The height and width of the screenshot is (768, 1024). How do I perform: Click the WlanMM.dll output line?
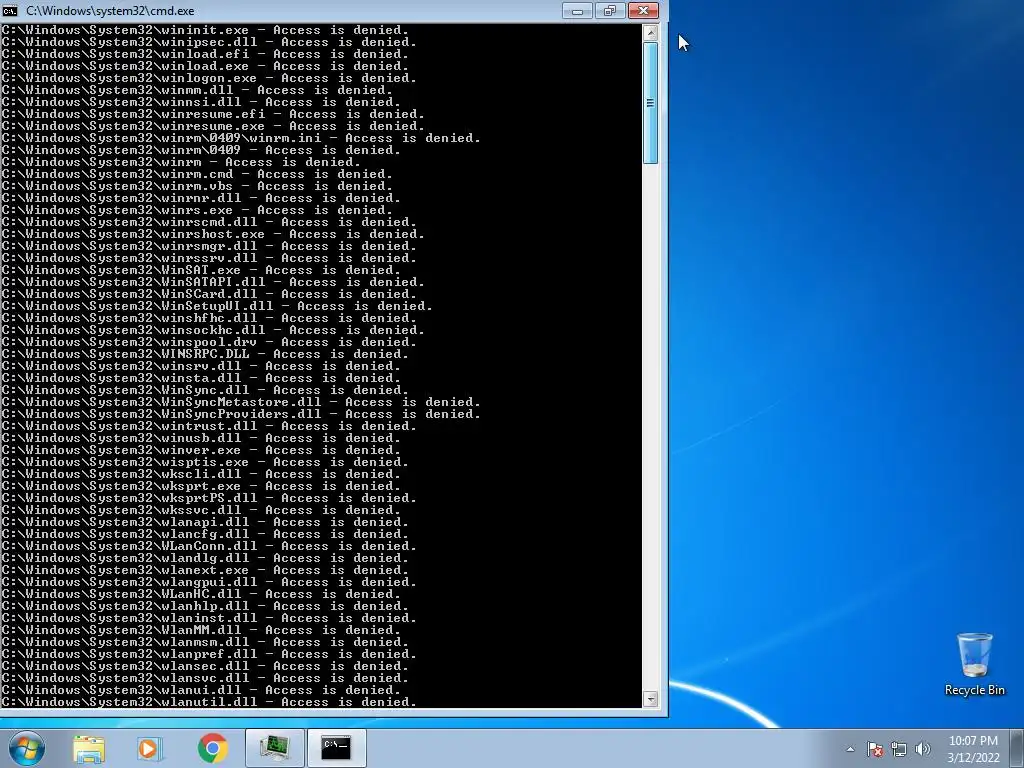click(200, 630)
